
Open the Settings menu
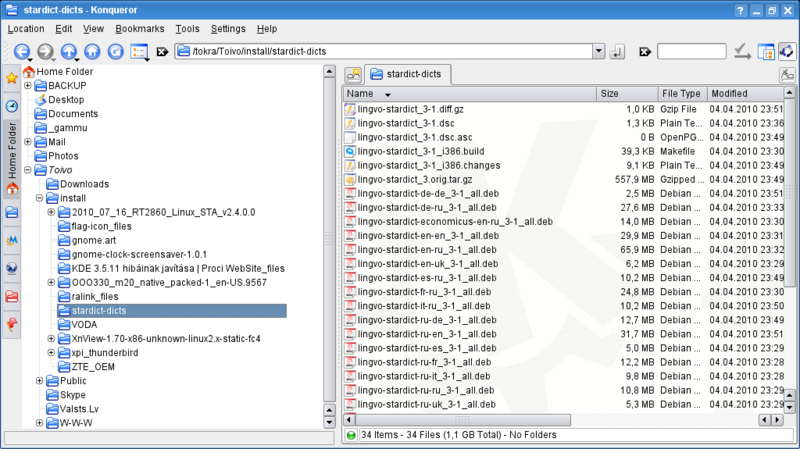(228, 29)
